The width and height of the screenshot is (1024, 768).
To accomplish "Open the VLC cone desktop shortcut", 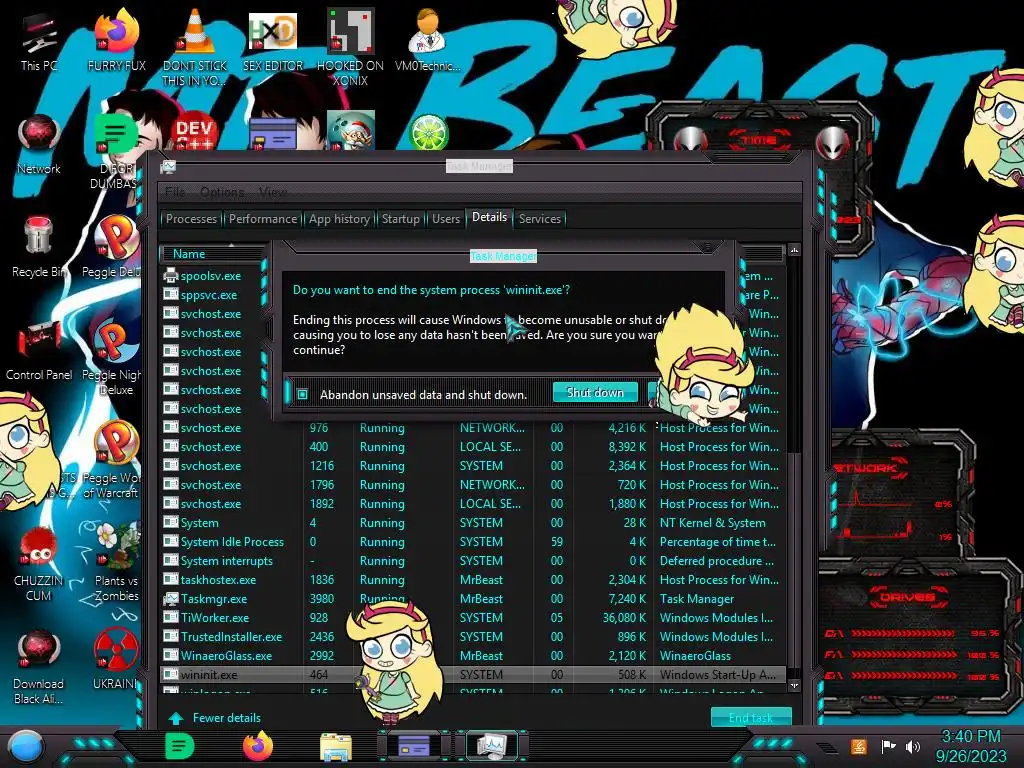I will [195, 46].
